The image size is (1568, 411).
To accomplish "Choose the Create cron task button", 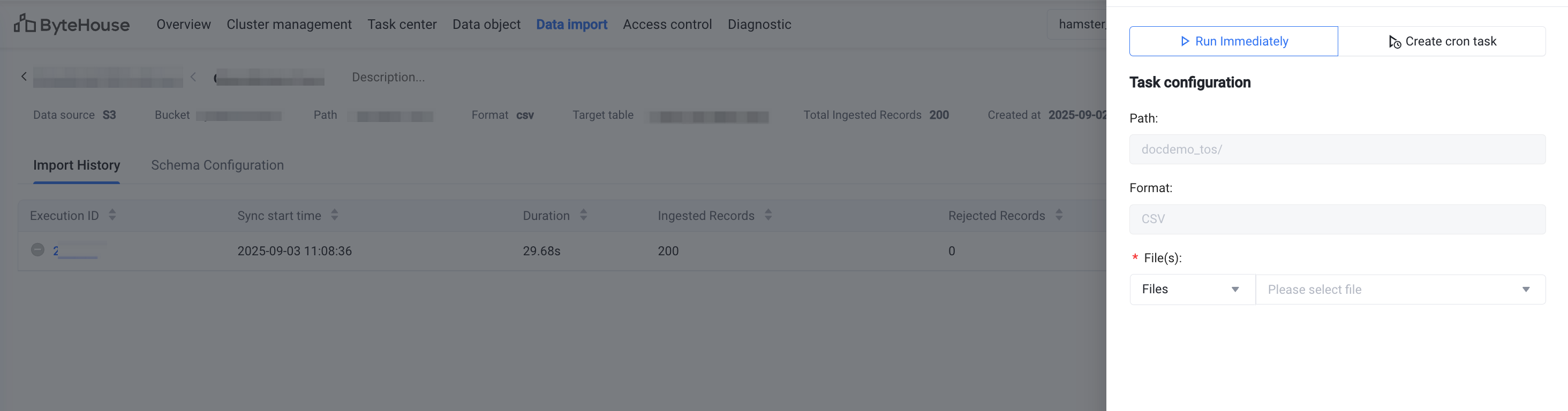I will (1442, 41).
